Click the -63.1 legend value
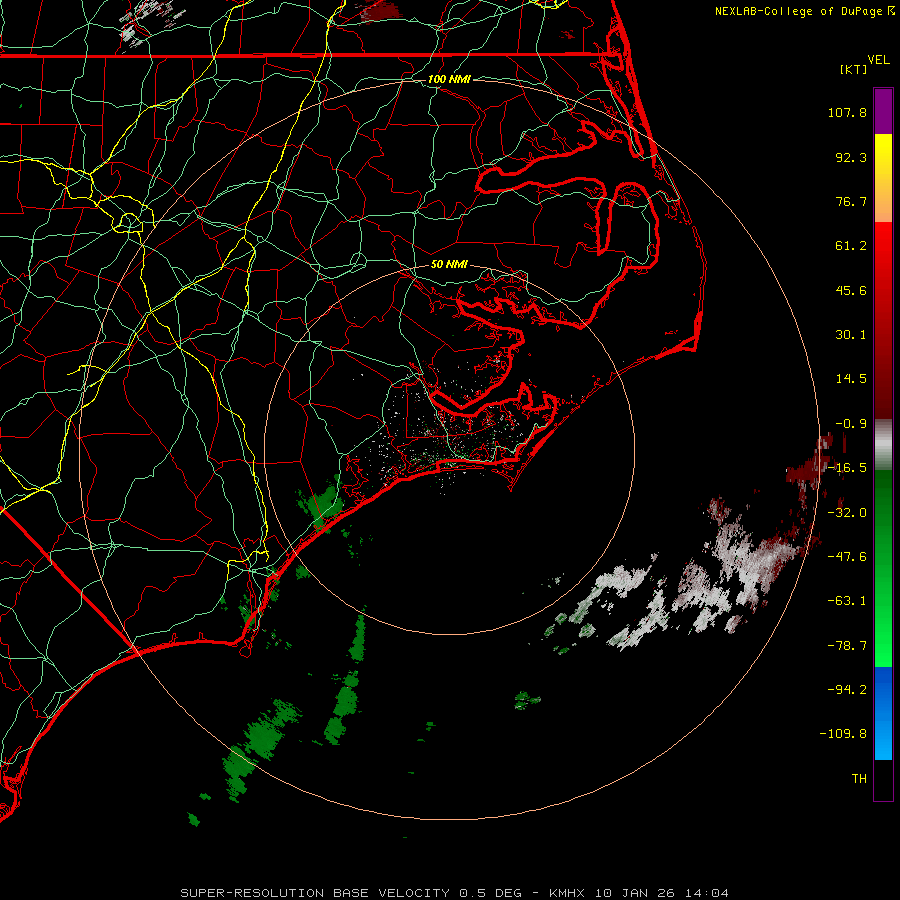900x900 pixels. click(x=847, y=601)
